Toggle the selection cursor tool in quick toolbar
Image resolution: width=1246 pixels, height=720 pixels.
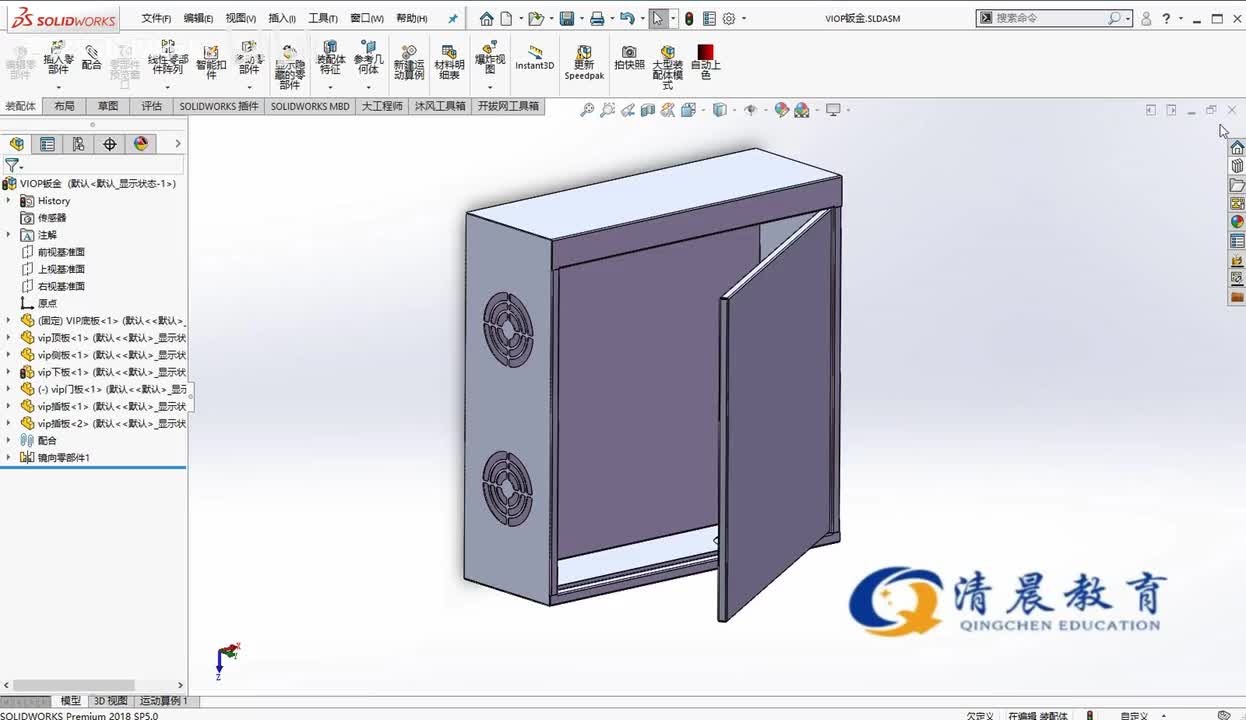[657, 18]
